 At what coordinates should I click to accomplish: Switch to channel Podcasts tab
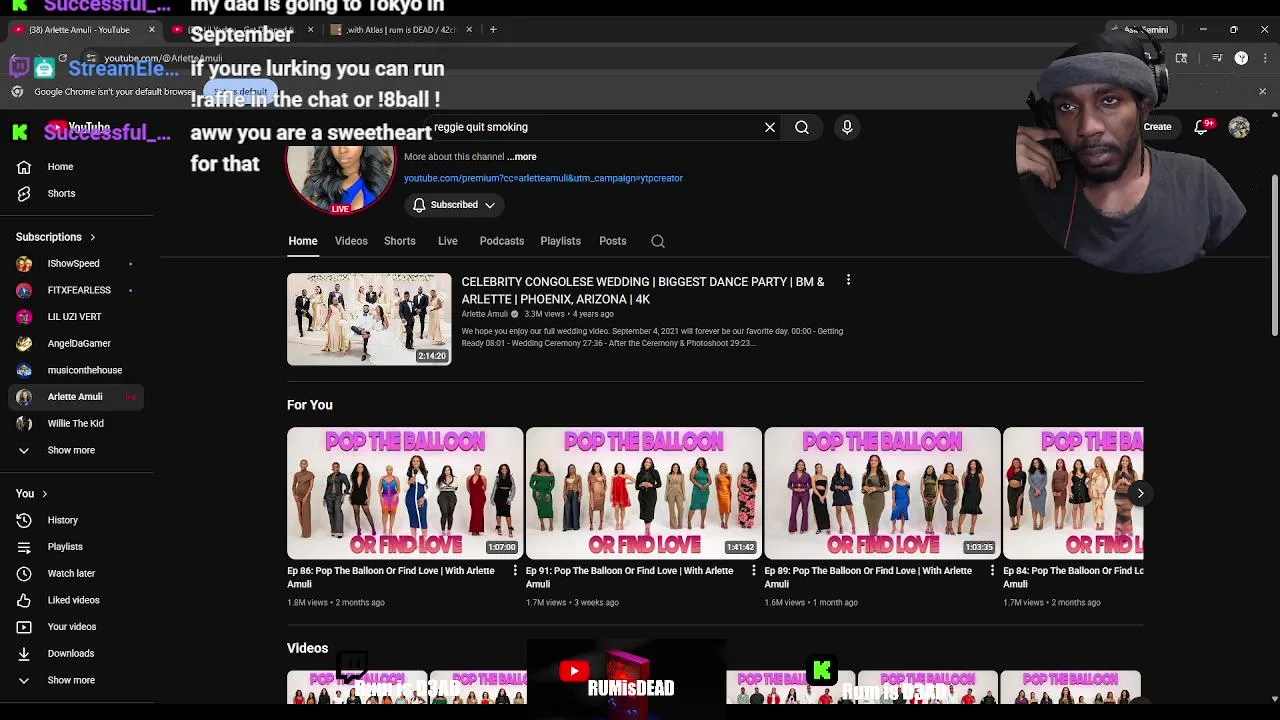click(x=501, y=241)
